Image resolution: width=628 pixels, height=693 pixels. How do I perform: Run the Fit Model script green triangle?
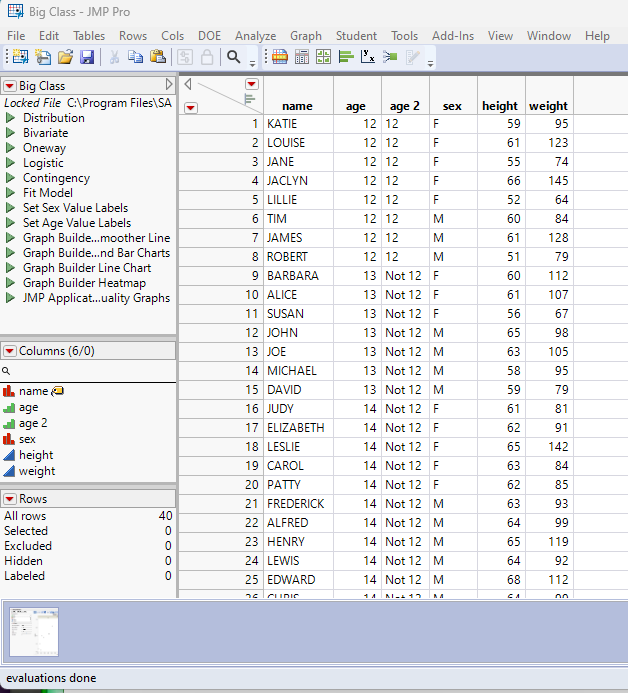point(10,193)
